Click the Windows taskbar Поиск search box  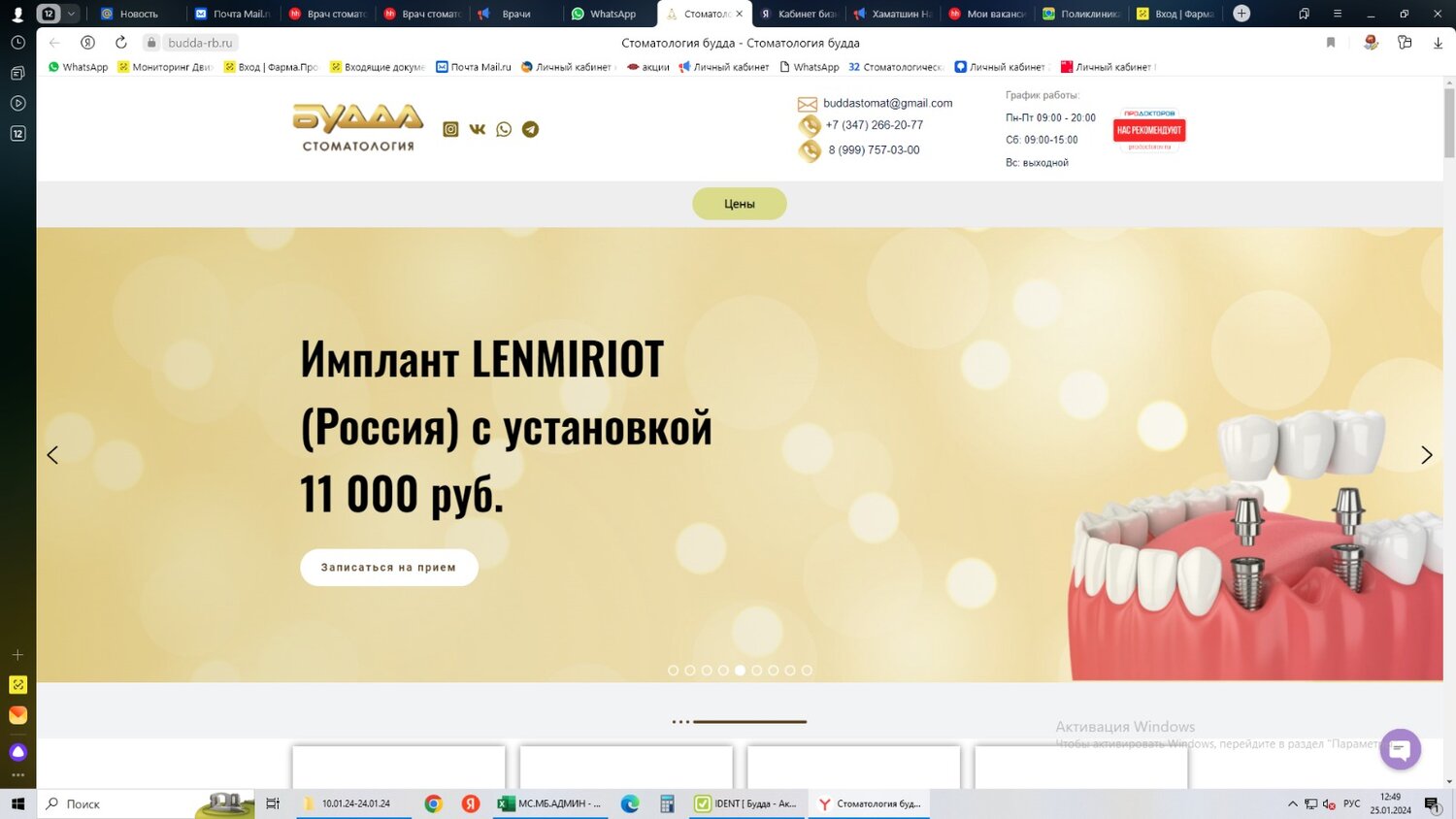[x=146, y=803]
